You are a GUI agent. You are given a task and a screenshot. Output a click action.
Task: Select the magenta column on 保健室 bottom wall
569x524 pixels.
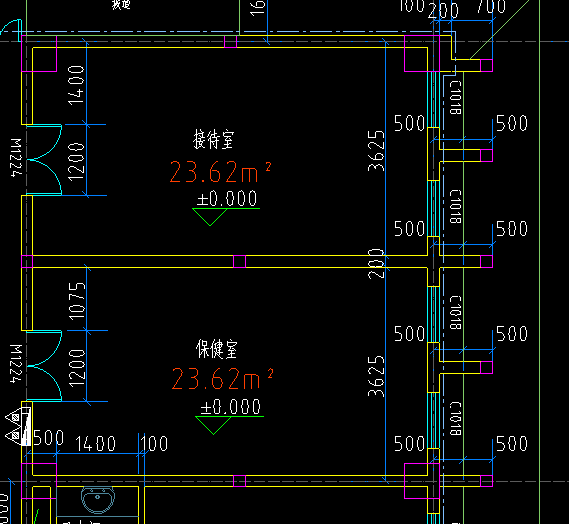click(240, 481)
